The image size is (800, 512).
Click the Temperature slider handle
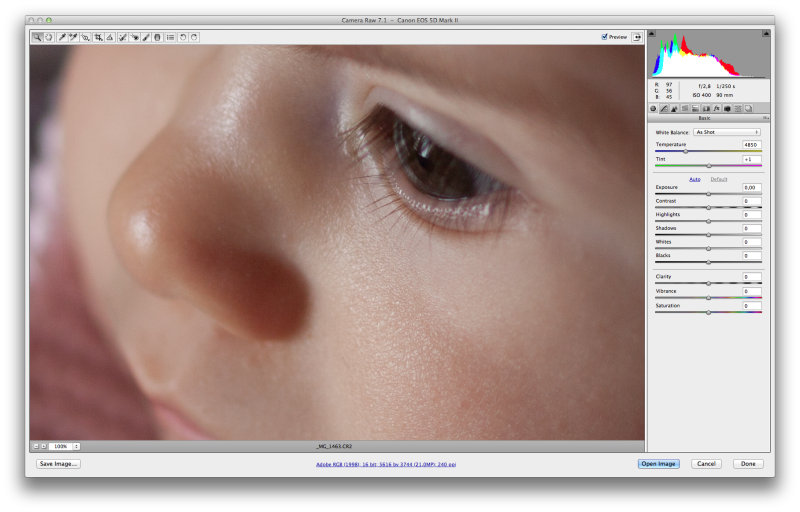point(685,151)
